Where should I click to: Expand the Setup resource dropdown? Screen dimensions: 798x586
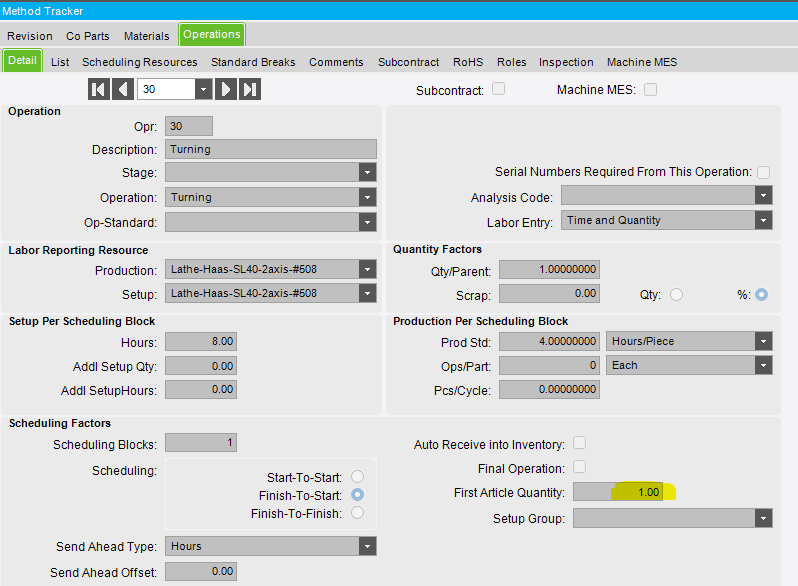(367, 293)
